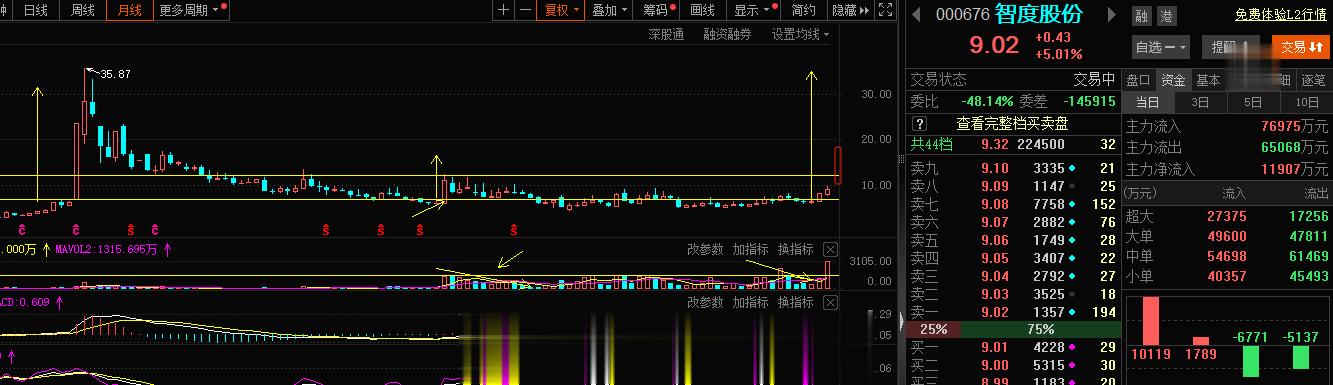
Task: Collapse the right side panel arrow
Action: [x=903, y=321]
